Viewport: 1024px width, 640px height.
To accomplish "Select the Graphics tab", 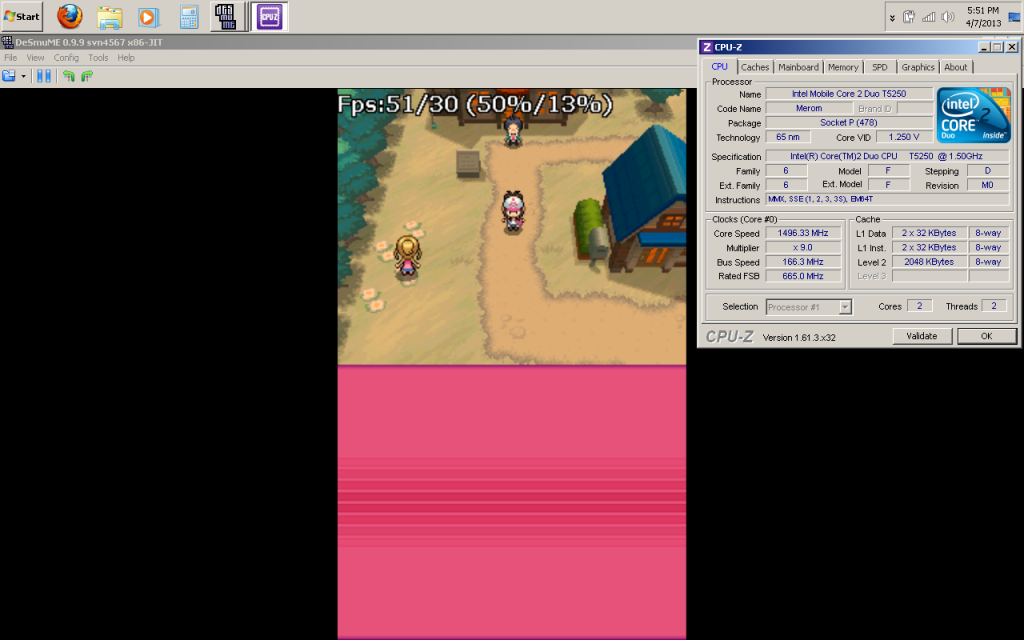I will point(917,67).
